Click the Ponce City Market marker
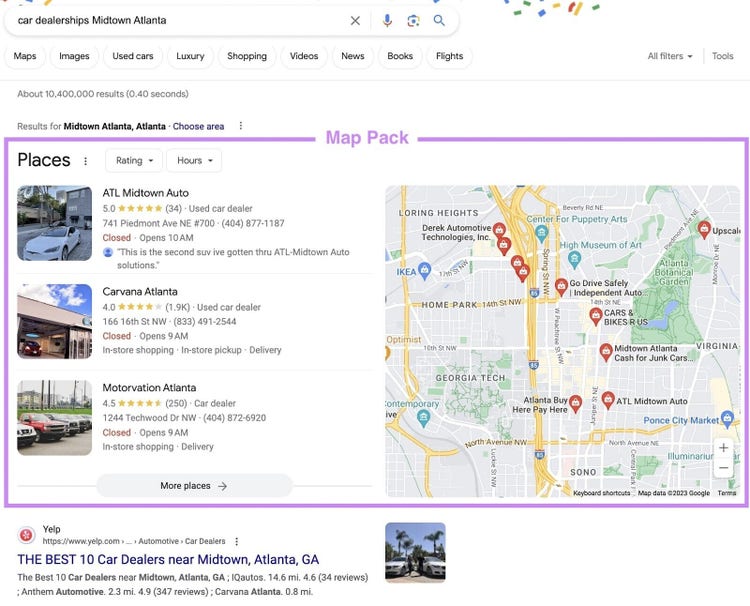 point(727,419)
